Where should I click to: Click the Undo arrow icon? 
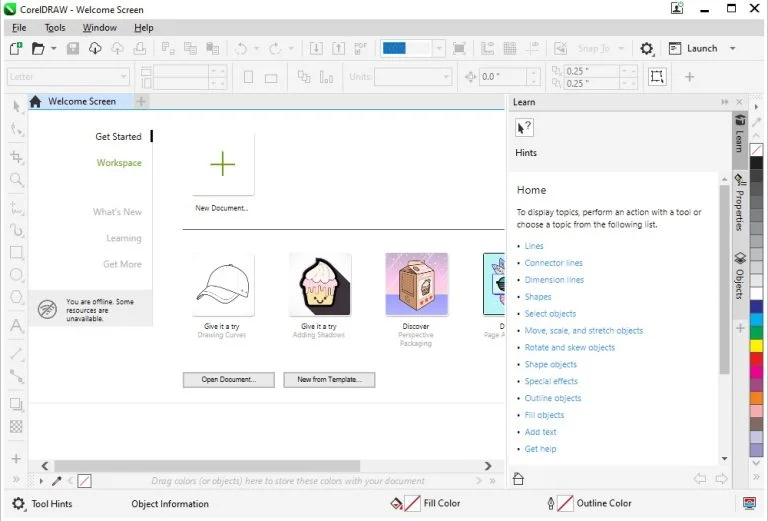(x=241, y=48)
